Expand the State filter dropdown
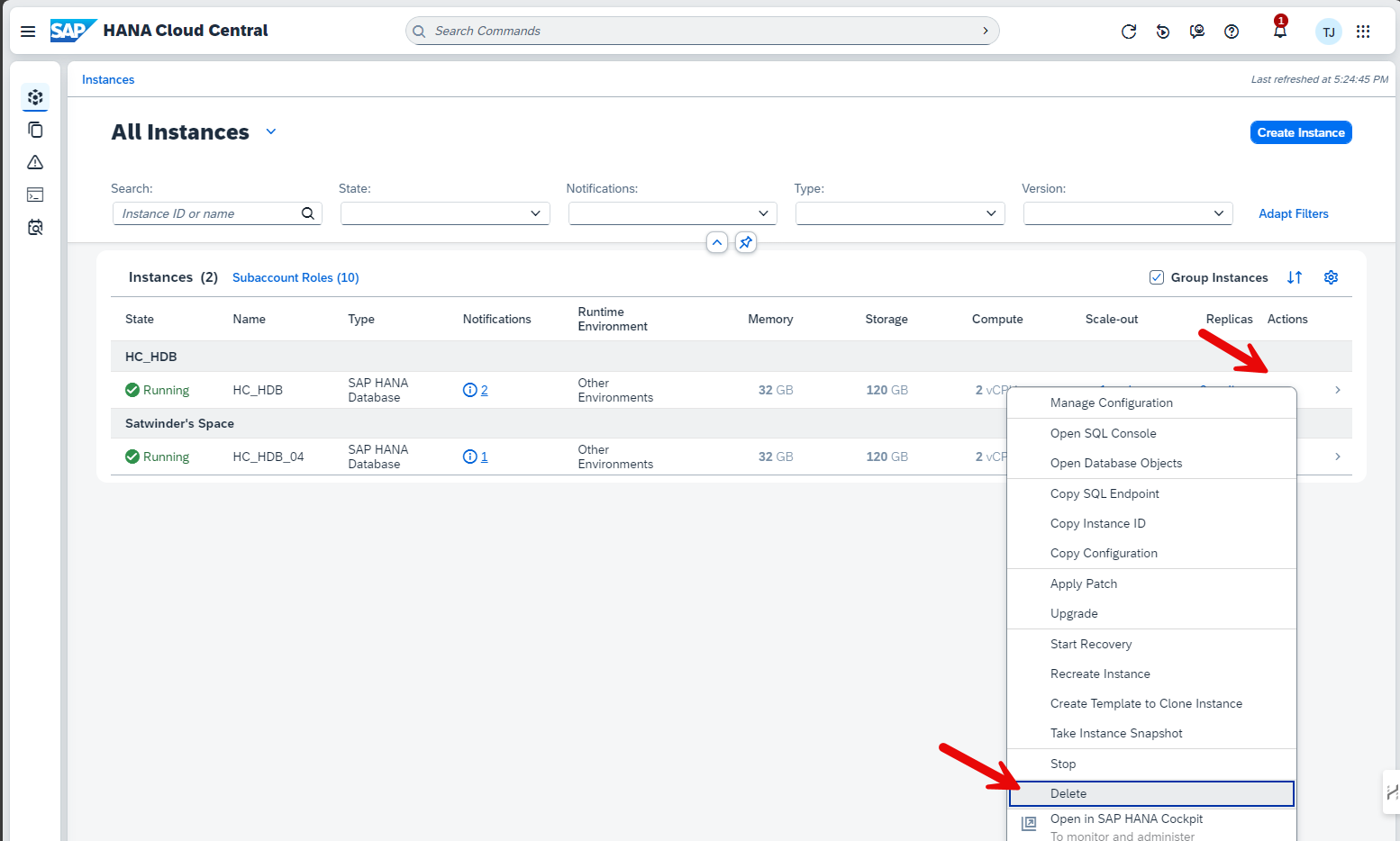Image resolution: width=1400 pixels, height=841 pixels. [445, 213]
